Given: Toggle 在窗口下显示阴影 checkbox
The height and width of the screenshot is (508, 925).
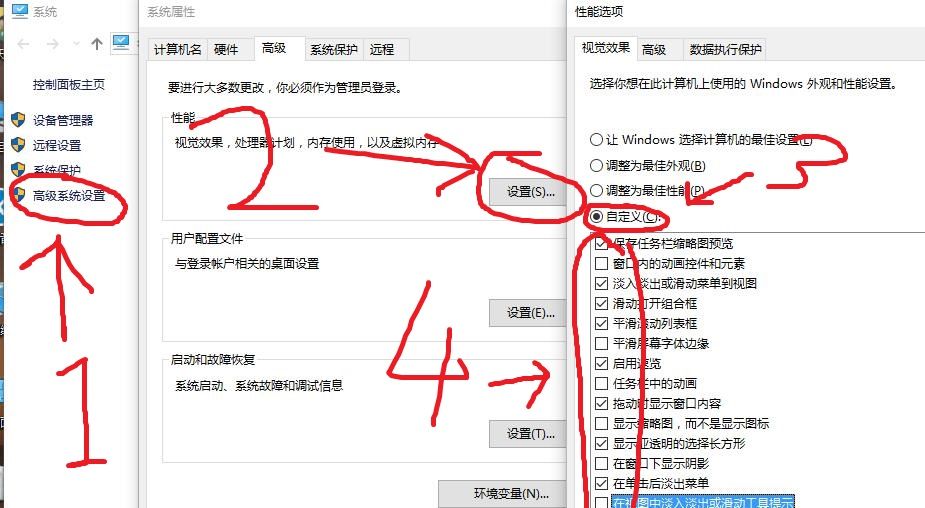Looking at the screenshot, I should pyautogui.click(x=601, y=463).
